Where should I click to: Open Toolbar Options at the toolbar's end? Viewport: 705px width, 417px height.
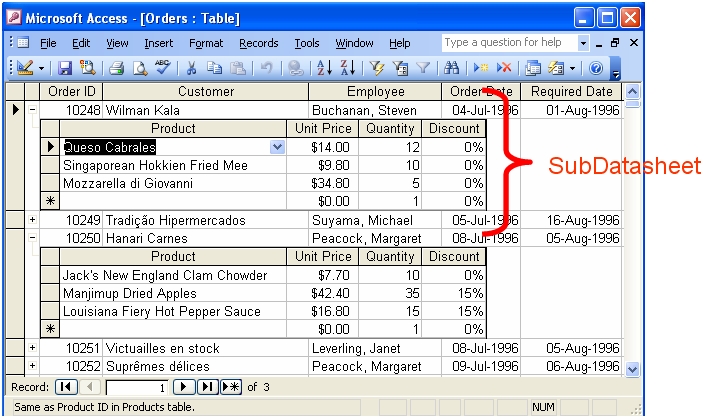tap(616, 69)
